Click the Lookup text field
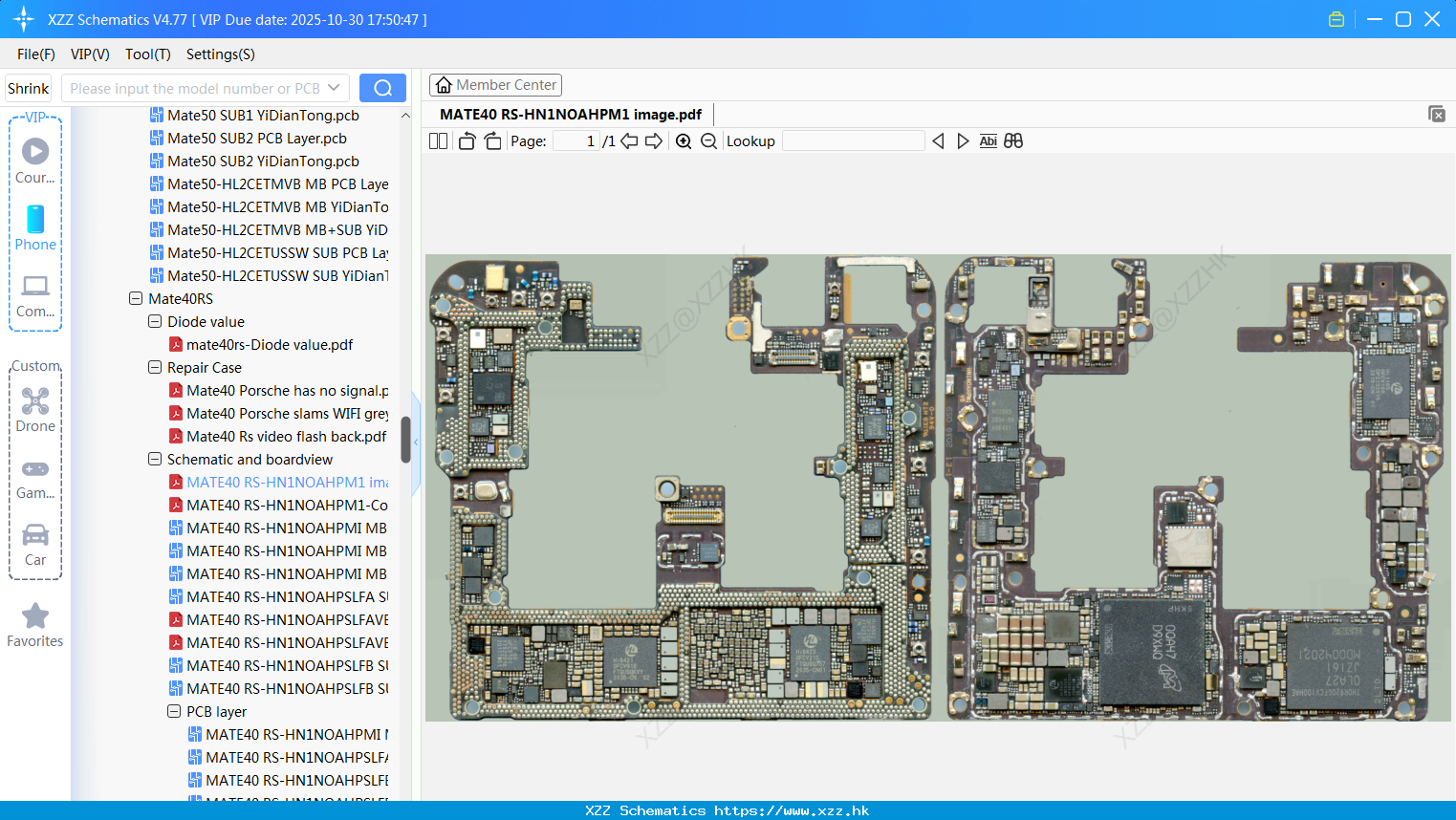Viewport: 1456px width, 820px height. (x=854, y=141)
